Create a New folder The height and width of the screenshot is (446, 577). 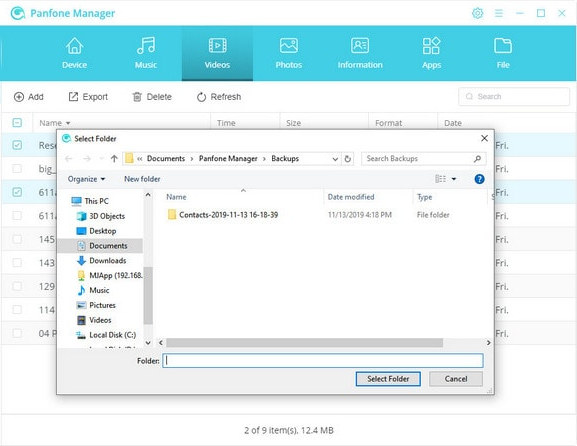142,179
